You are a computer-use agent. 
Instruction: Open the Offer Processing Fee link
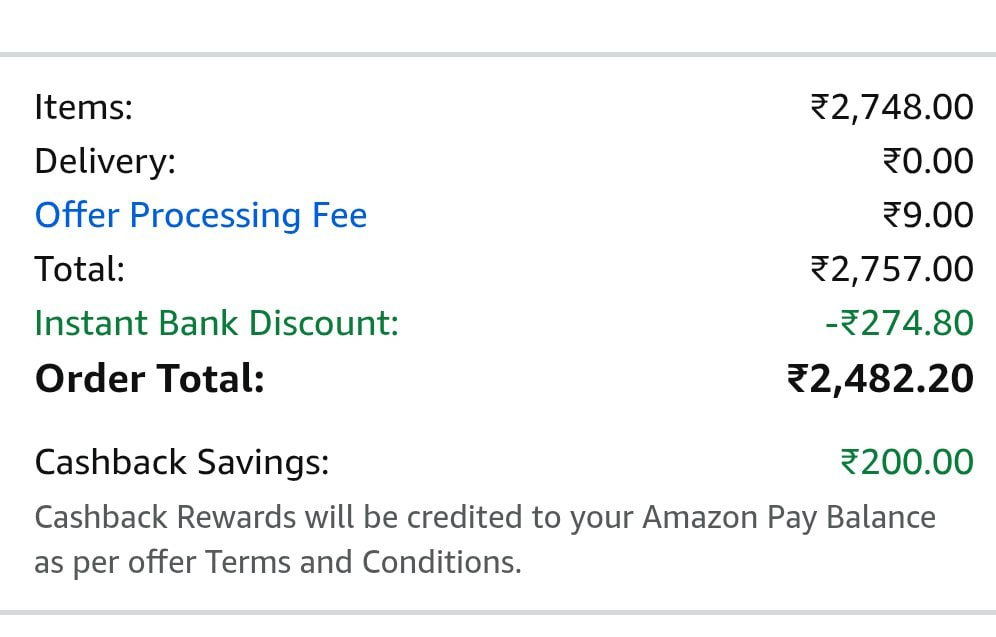200,215
